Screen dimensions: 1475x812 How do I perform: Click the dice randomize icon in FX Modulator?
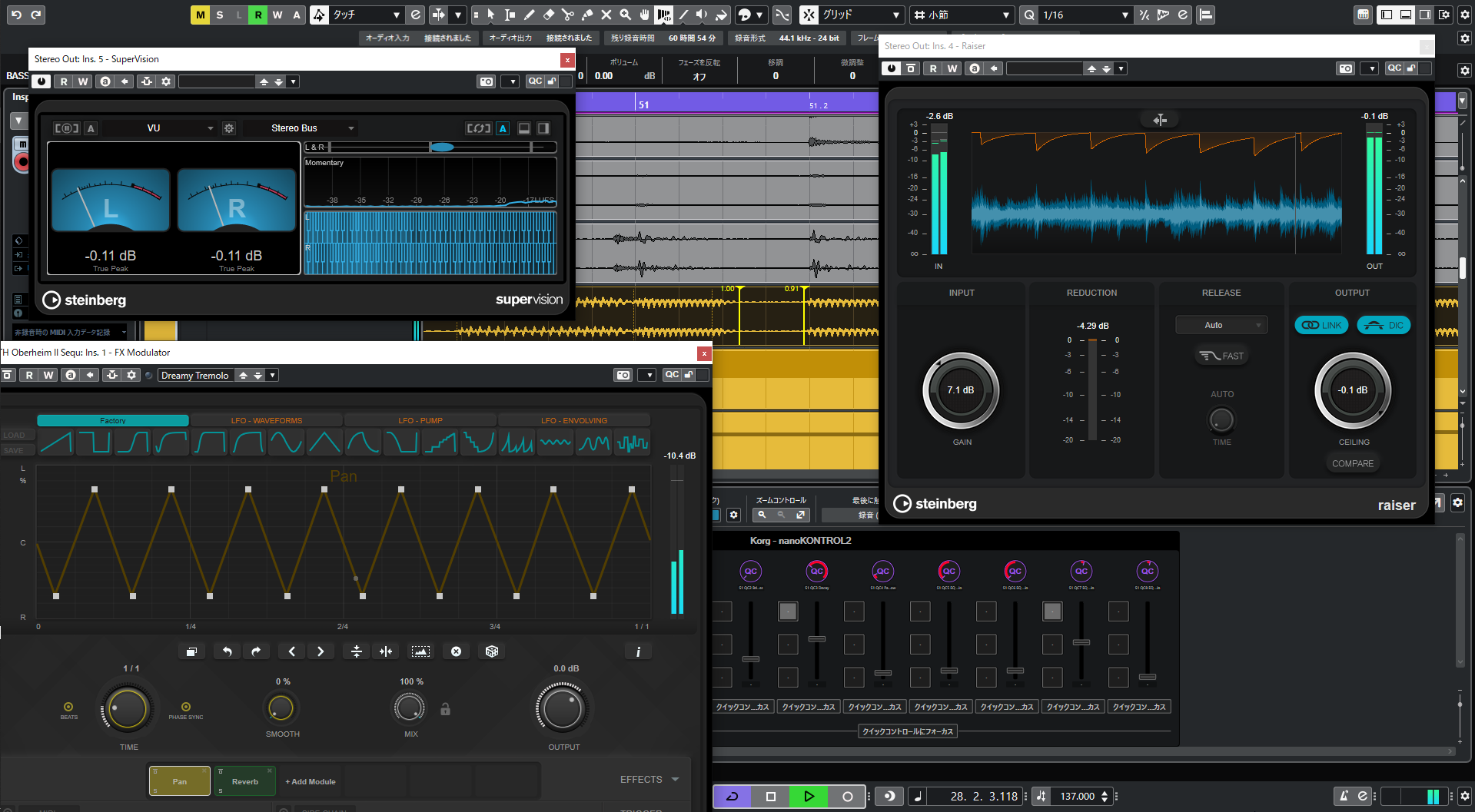coord(492,651)
